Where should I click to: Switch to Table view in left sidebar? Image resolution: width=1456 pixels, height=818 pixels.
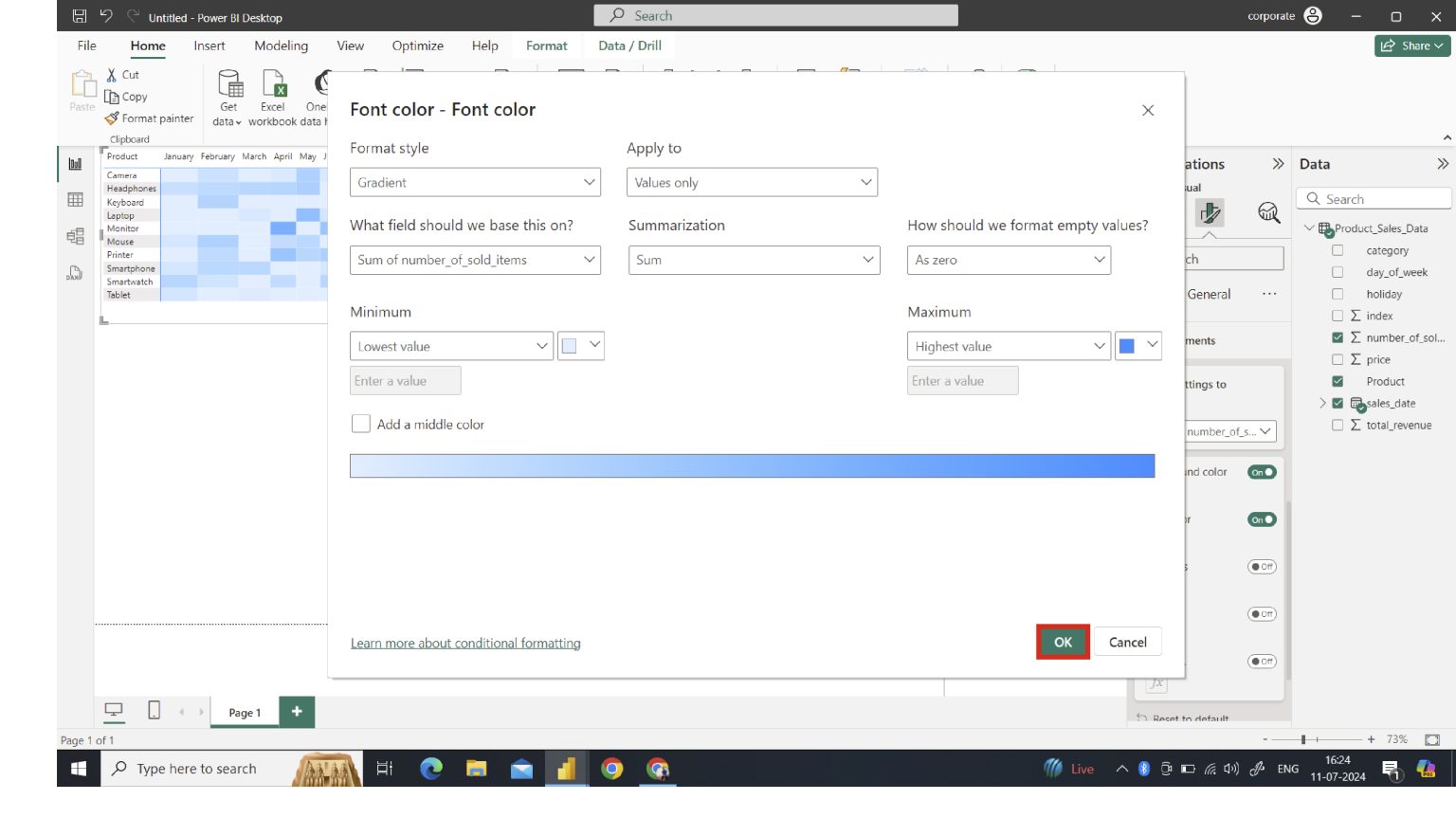click(x=76, y=199)
